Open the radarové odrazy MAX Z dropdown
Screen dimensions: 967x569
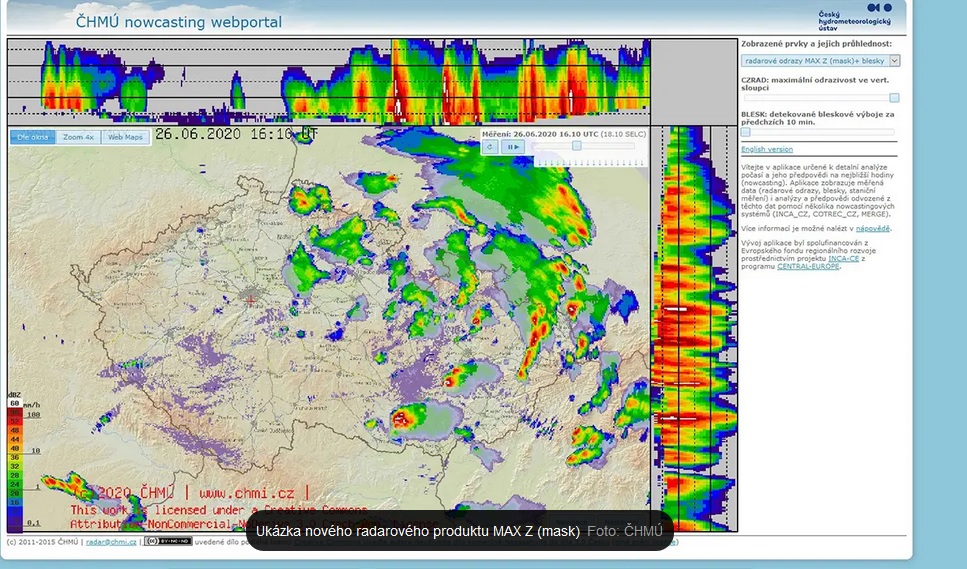tap(820, 61)
